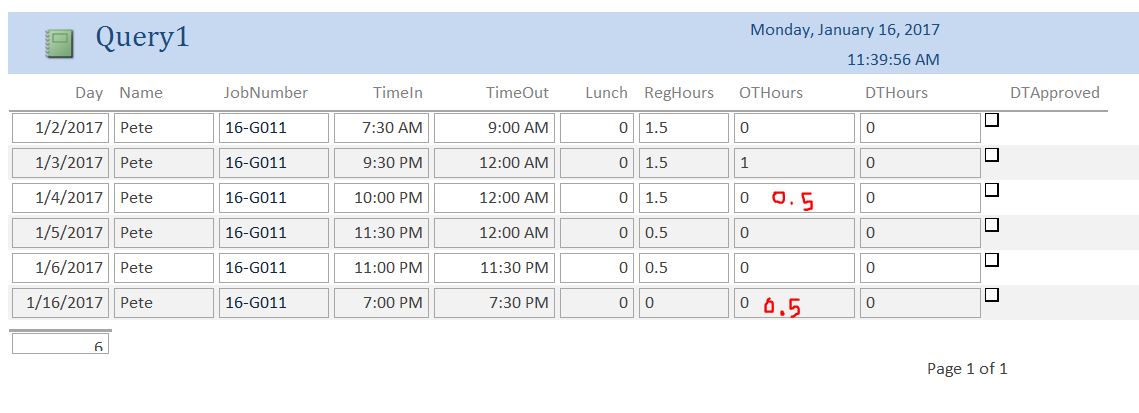
Task: Select the Day field showing 1/2/2017
Action: click(x=60, y=128)
